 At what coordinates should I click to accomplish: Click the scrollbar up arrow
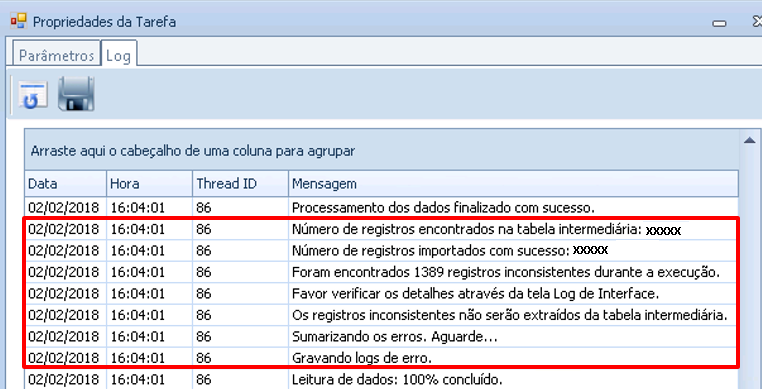coord(749,140)
